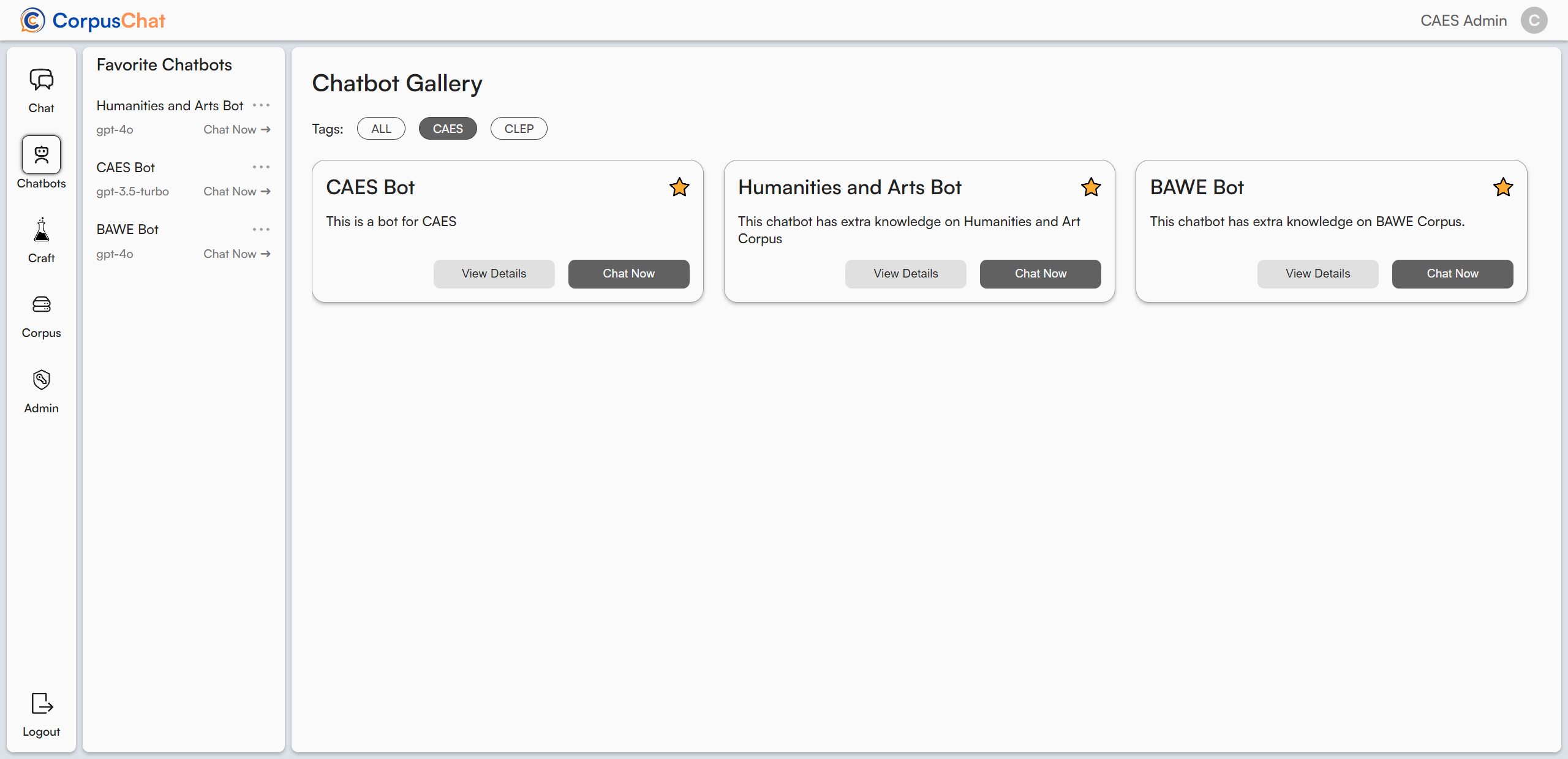The image size is (1568, 759).
Task: Unfavorite CAES Bot with star
Action: (x=679, y=187)
